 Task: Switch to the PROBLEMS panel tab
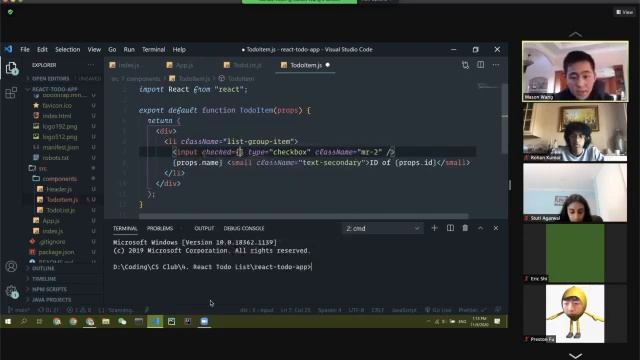(160, 229)
